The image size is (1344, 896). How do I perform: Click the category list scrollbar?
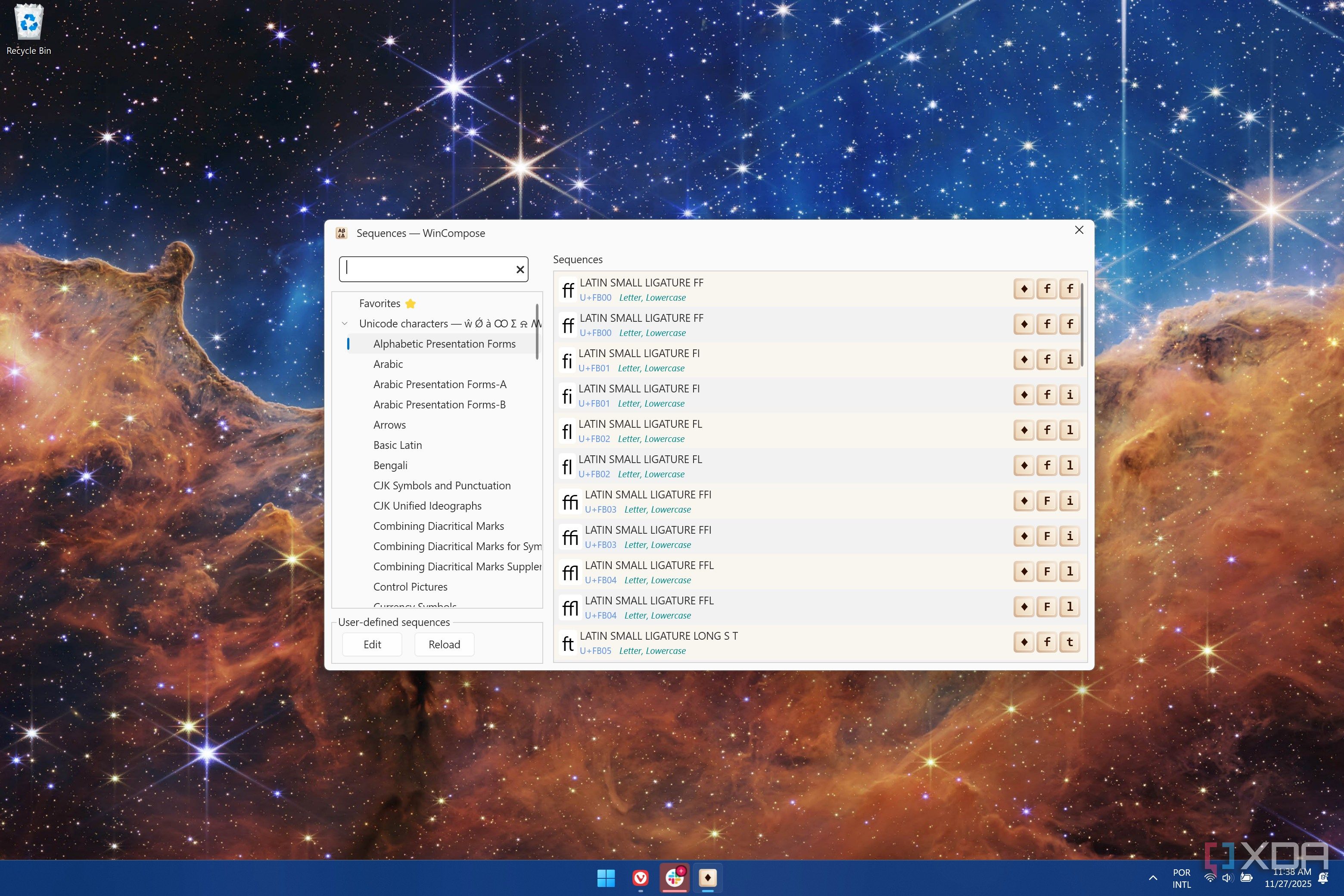(537, 331)
